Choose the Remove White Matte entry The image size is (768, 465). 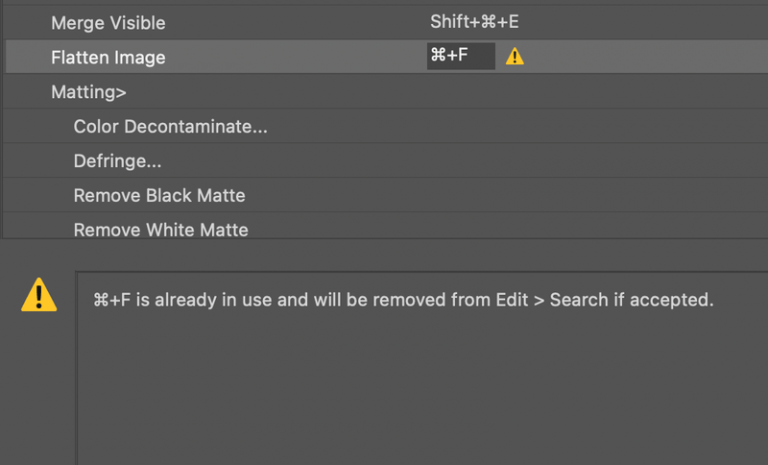pos(160,229)
